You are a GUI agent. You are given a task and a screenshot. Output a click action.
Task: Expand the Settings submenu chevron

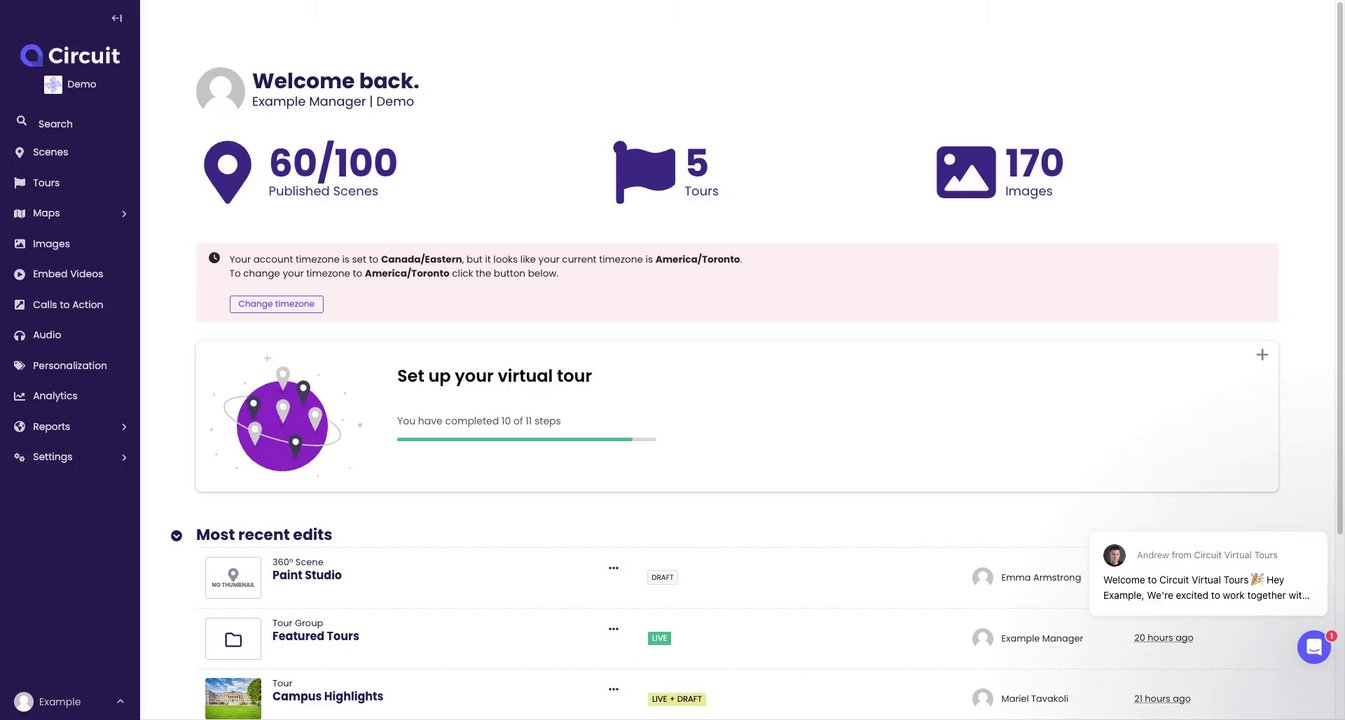click(x=124, y=458)
